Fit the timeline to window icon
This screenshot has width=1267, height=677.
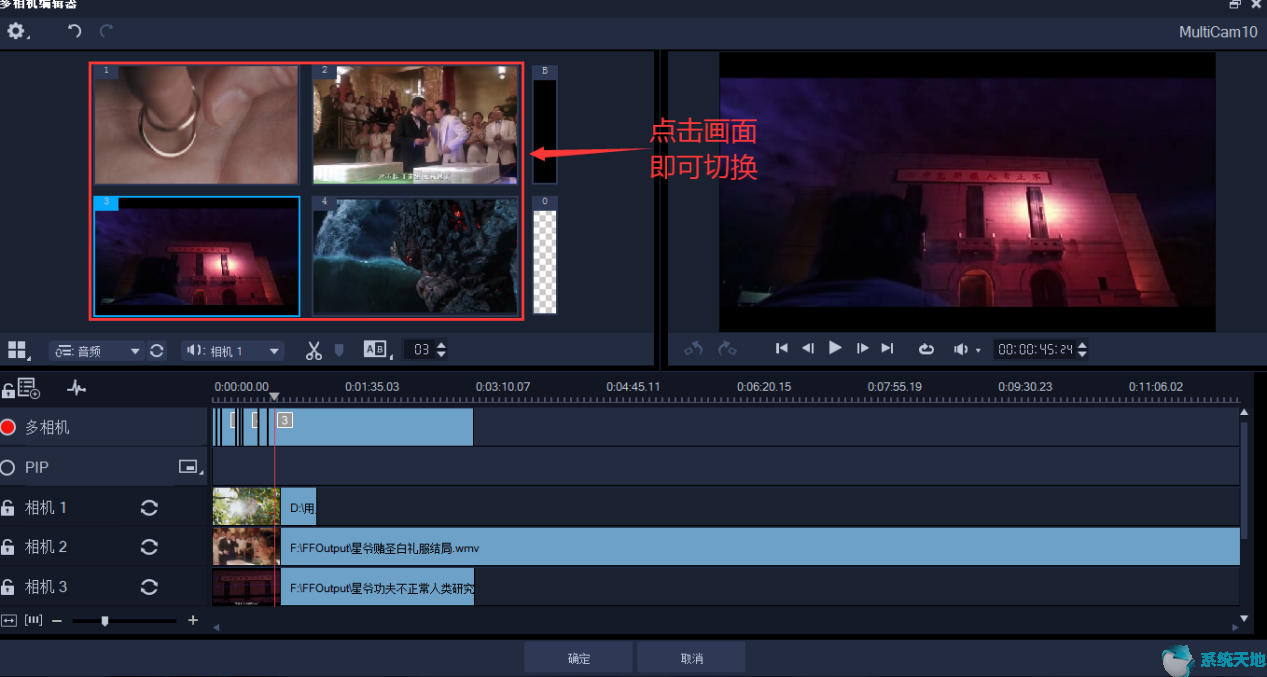(x=9, y=620)
